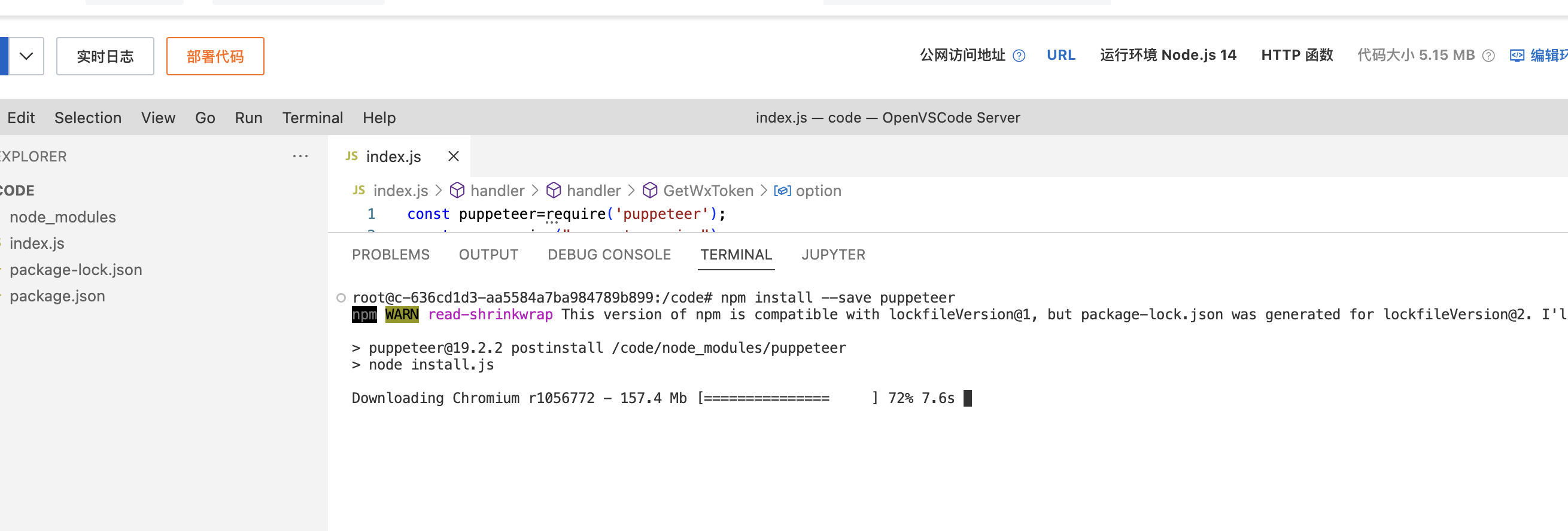The height and width of the screenshot is (531, 1568).
Task: Expand the node_modules folder
Action: tap(63, 217)
